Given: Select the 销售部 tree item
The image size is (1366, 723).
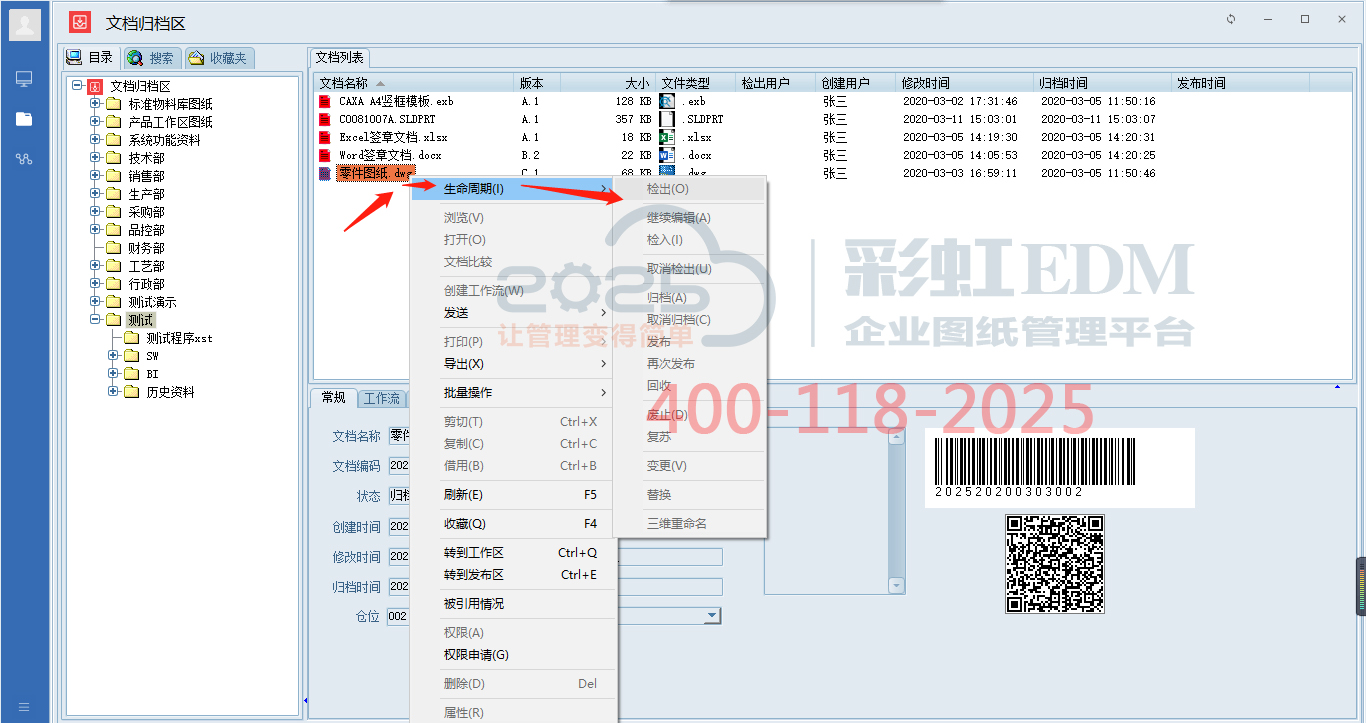Looking at the screenshot, I should [146, 176].
